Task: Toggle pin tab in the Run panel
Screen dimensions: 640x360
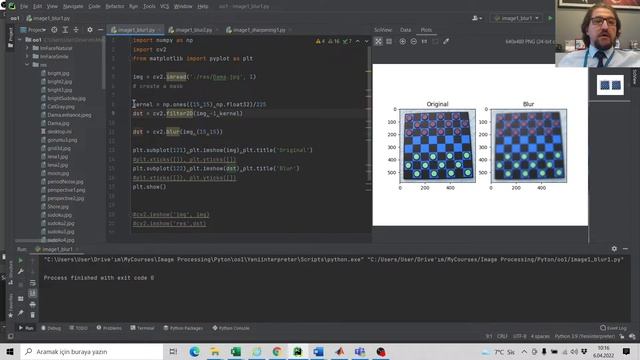Action: pyautogui.click(x=20, y=313)
